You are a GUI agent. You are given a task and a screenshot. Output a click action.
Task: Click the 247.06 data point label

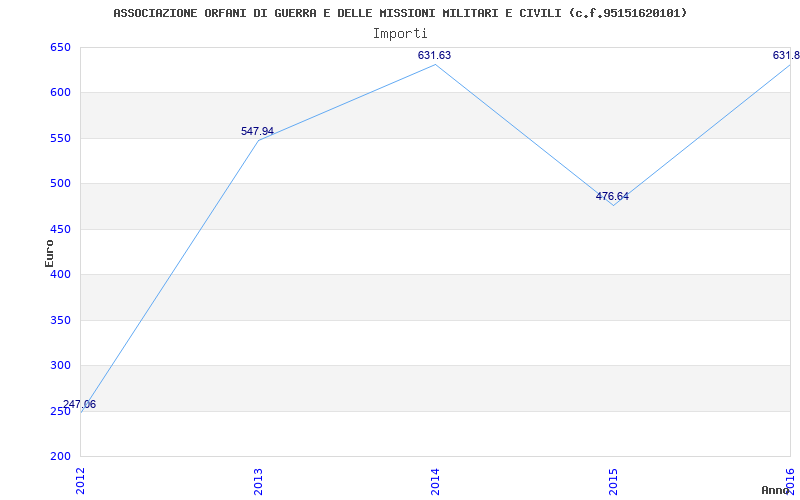click(79, 405)
